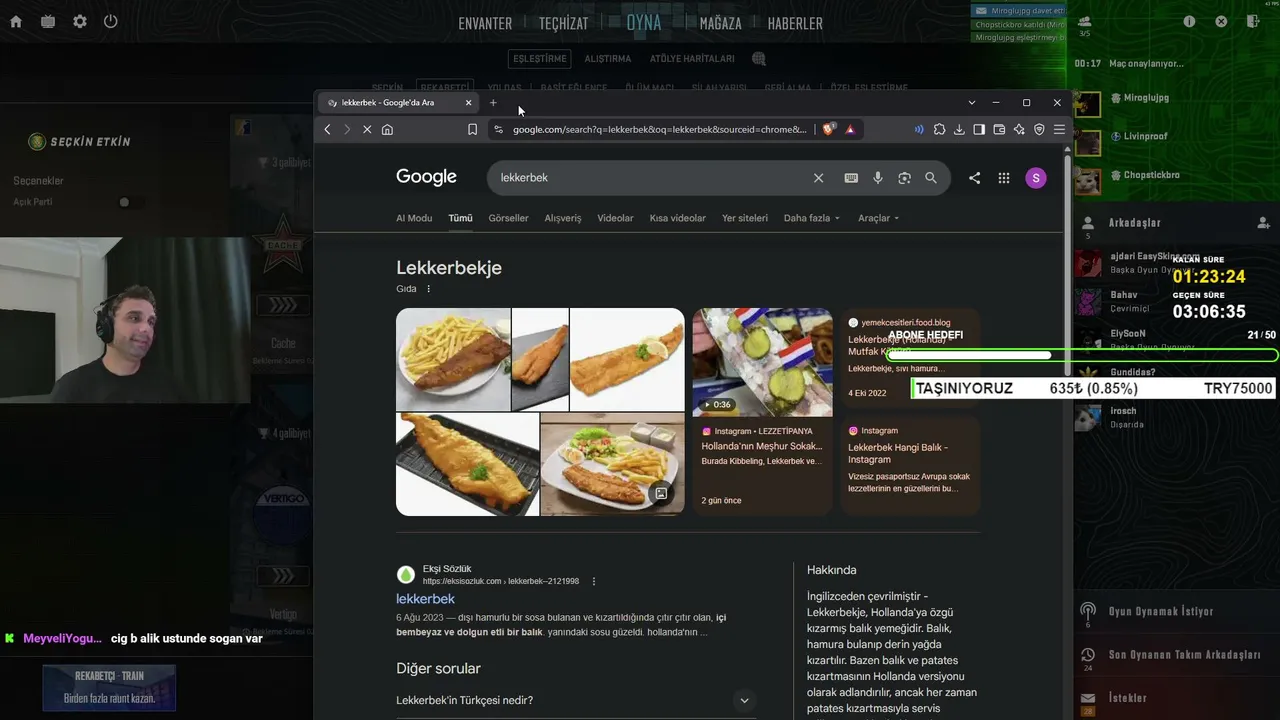Submit Google search magnifier button
The width and height of the screenshot is (1280, 720).
point(931,178)
